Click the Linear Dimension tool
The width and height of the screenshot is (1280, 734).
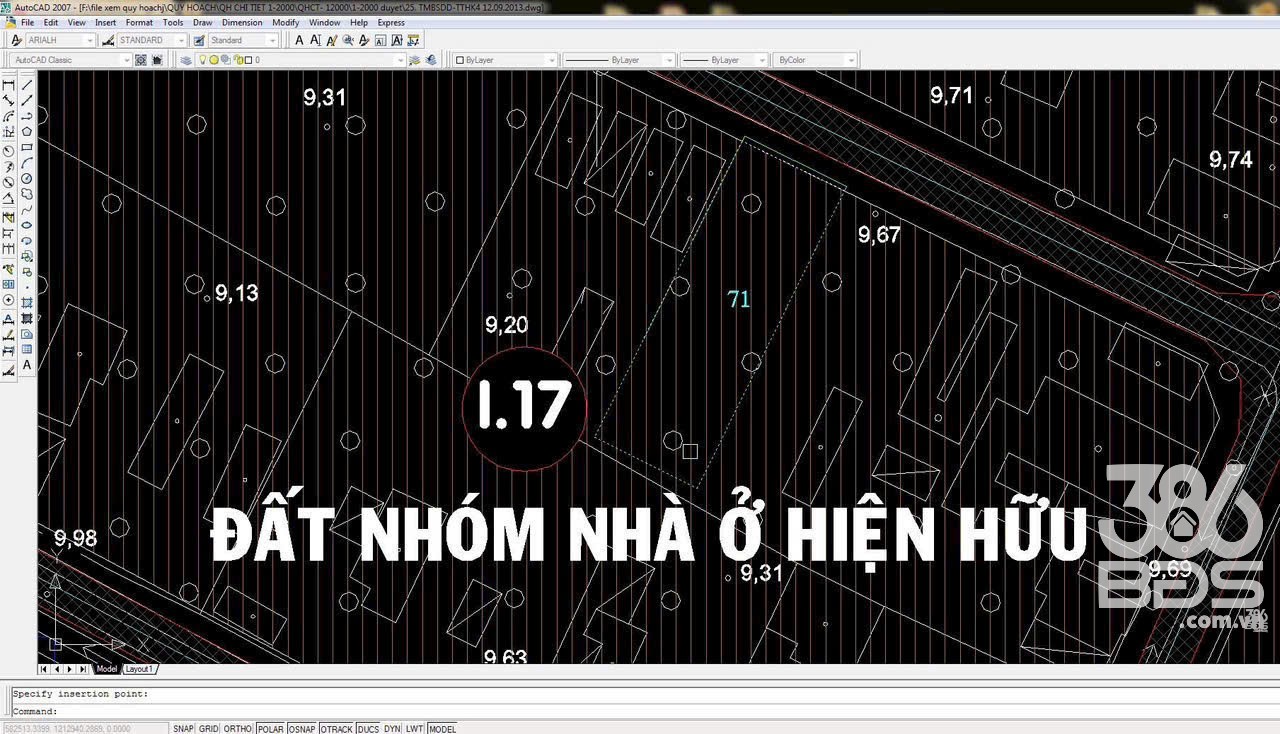click(x=8, y=85)
